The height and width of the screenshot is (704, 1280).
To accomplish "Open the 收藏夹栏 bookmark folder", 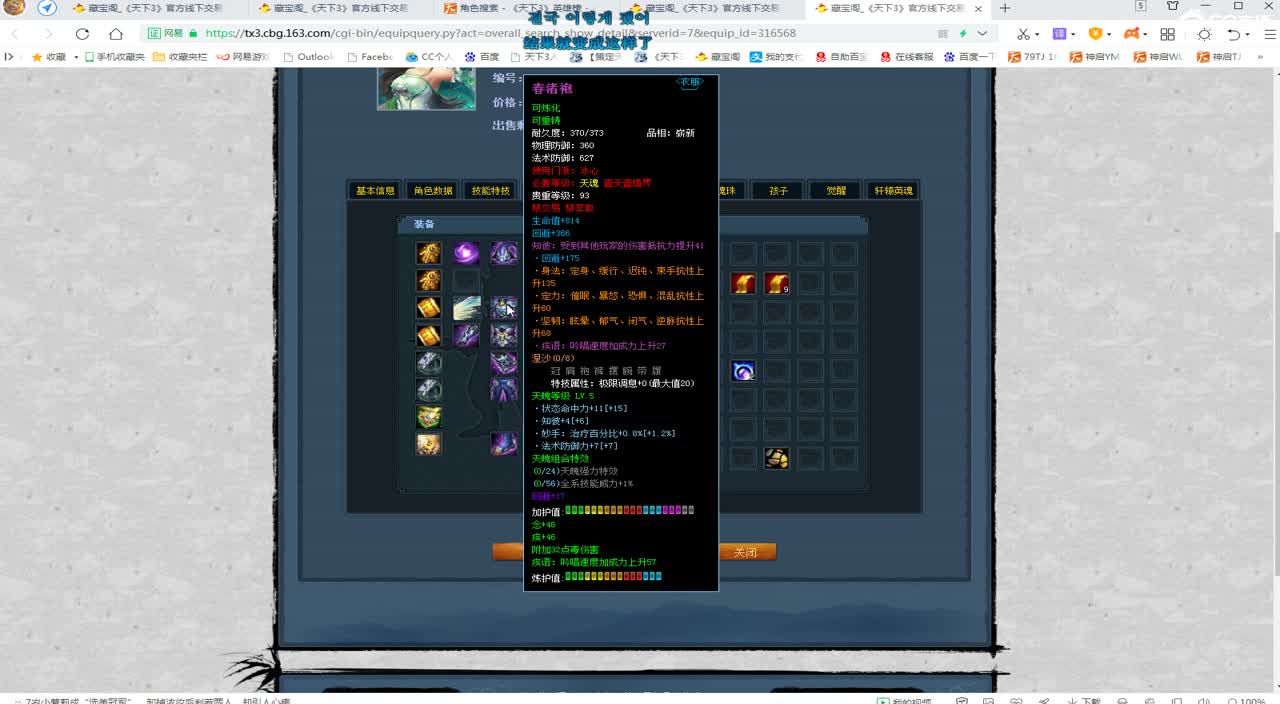I will pyautogui.click(x=181, y=57).
